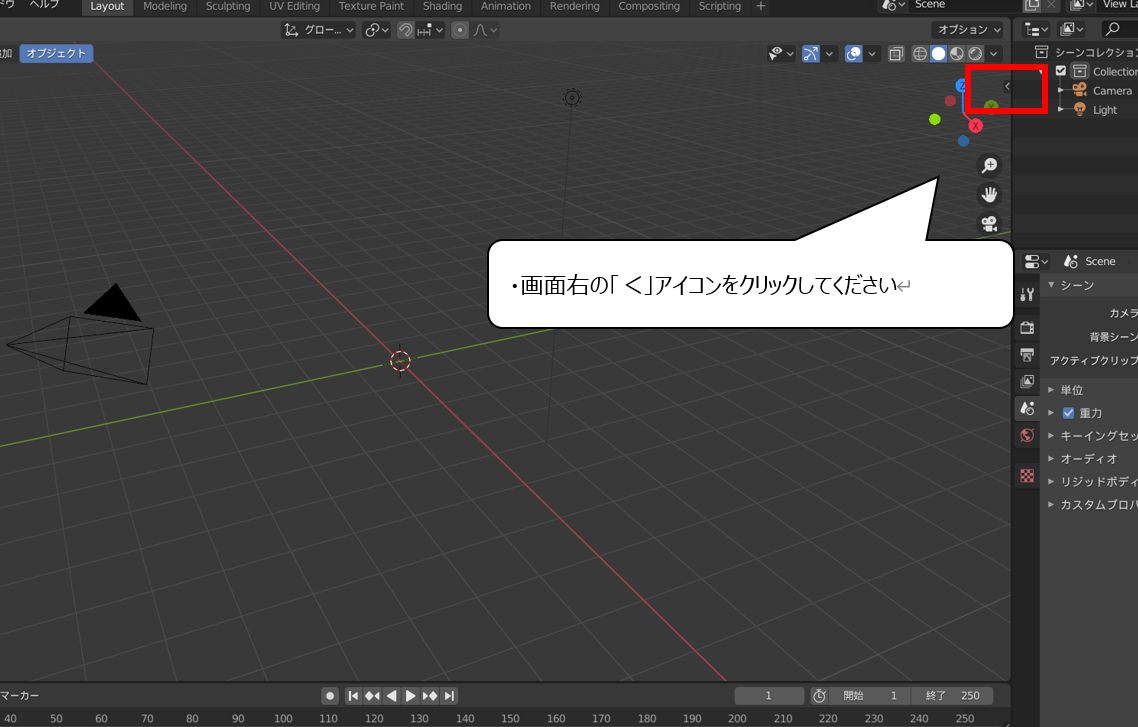Jump to the timeline start frame
The image size is (1138, 727).
click(353, 696)
